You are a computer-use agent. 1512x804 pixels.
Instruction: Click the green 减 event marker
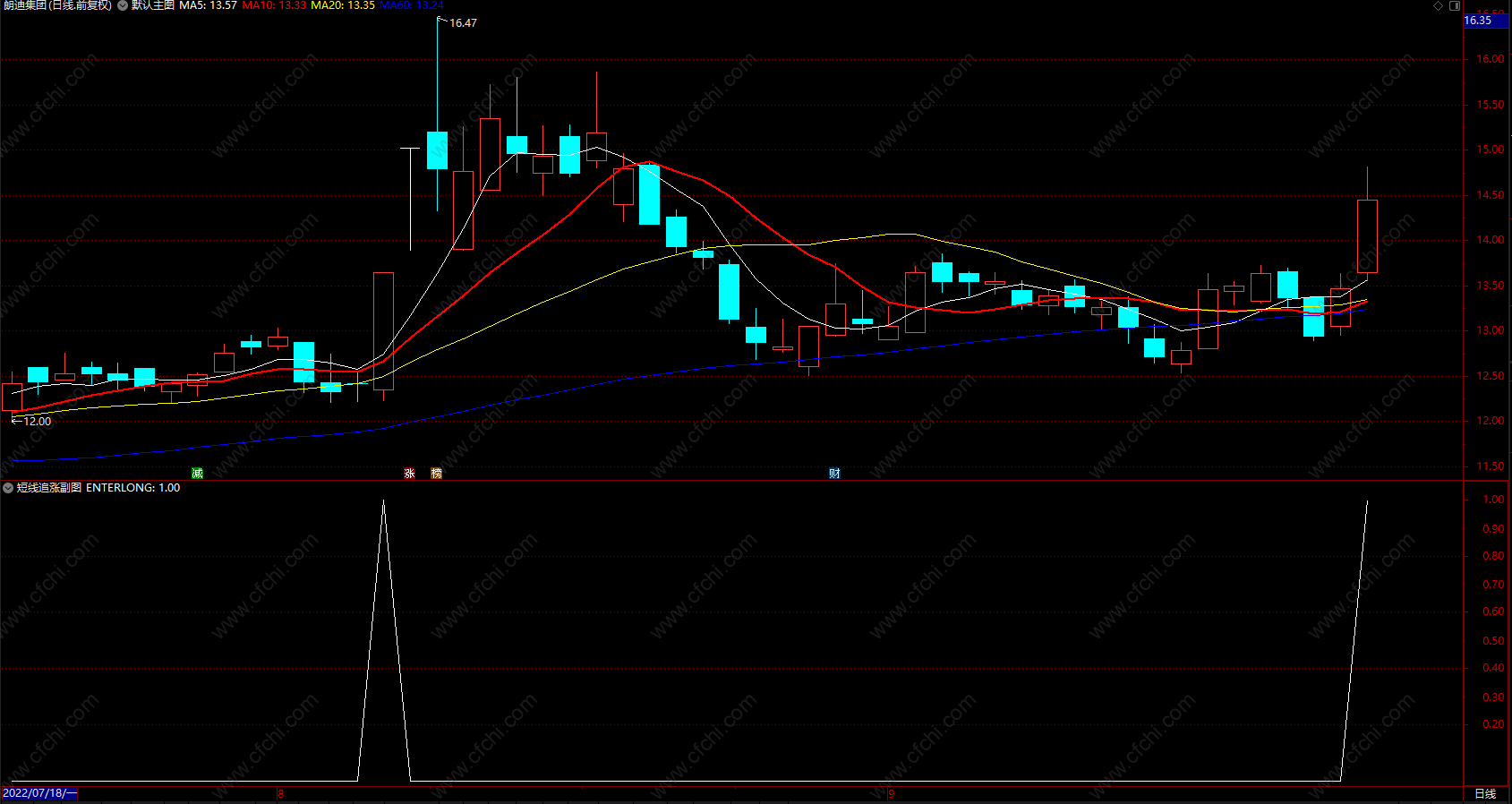(197, 473)
